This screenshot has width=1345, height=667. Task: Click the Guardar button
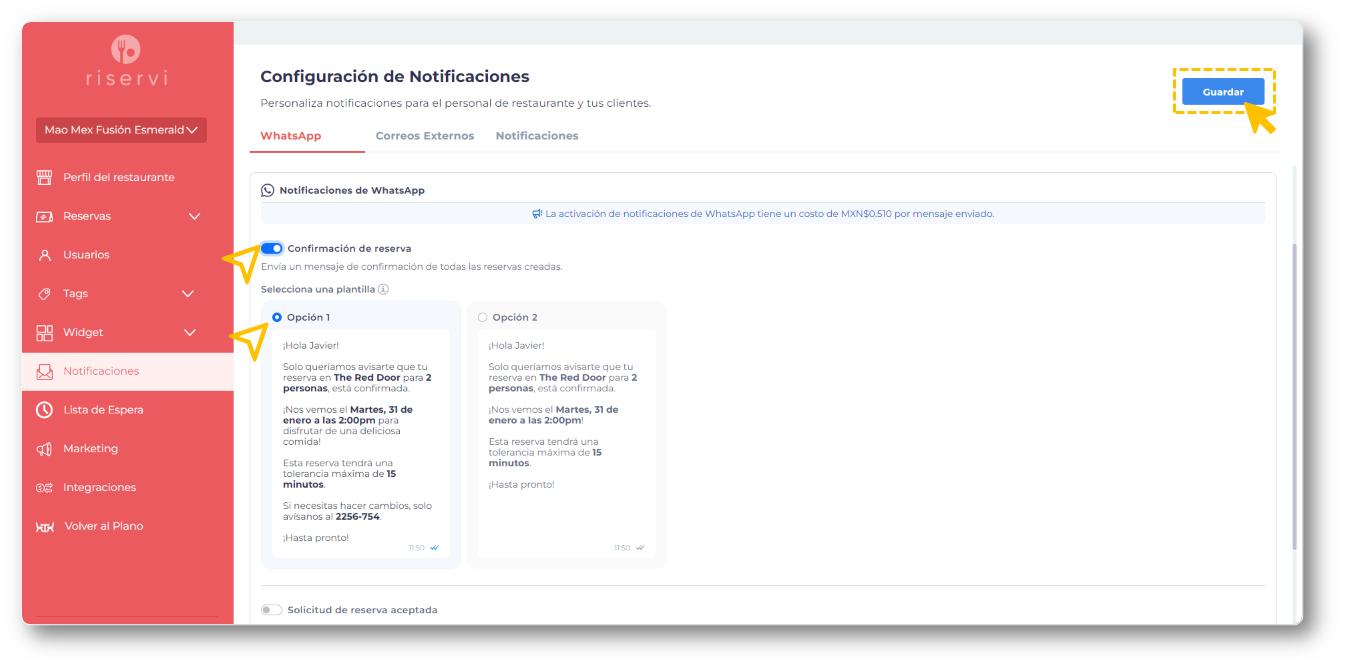1223,92
